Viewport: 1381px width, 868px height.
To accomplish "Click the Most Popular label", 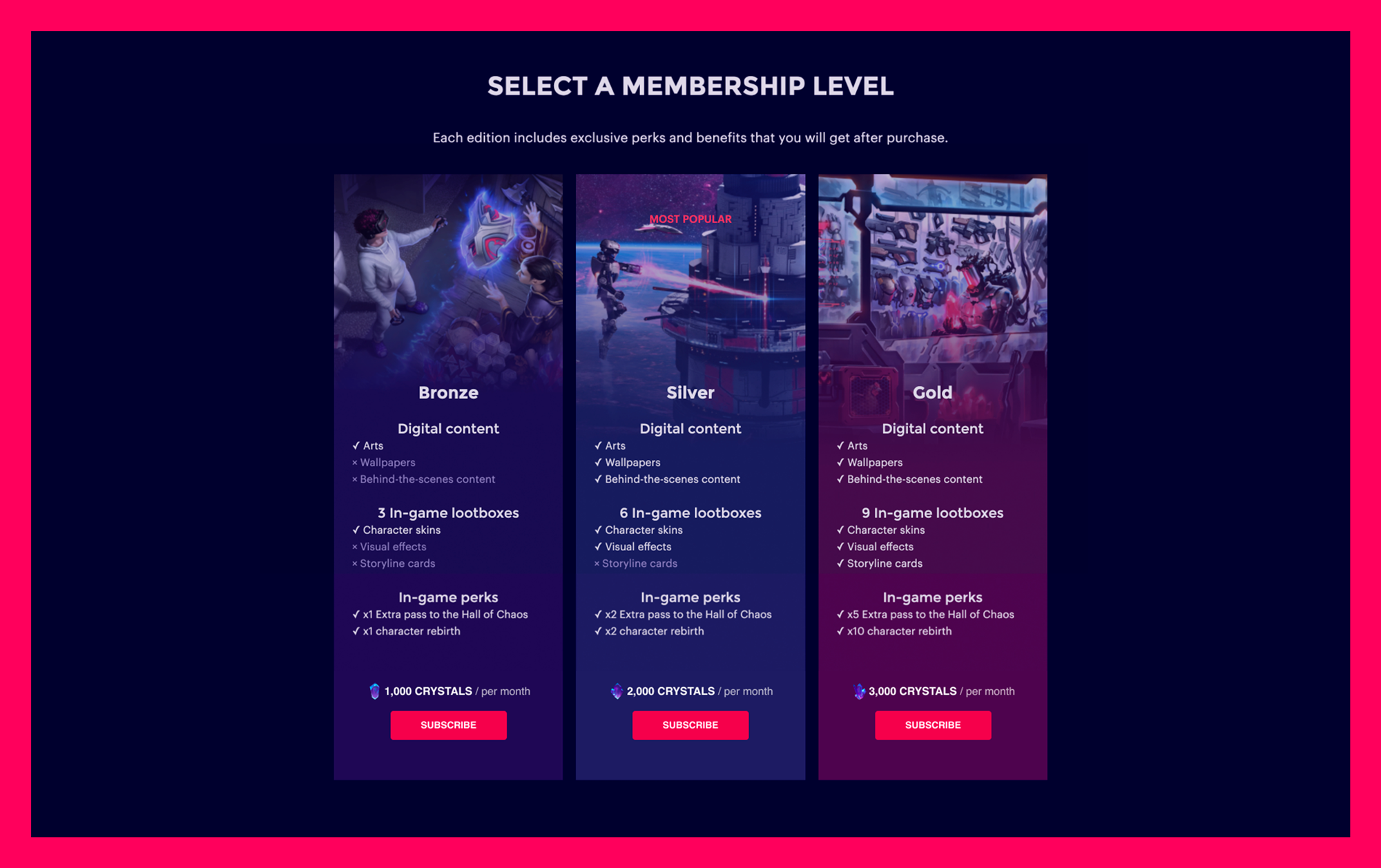I will tap(690, 219).
